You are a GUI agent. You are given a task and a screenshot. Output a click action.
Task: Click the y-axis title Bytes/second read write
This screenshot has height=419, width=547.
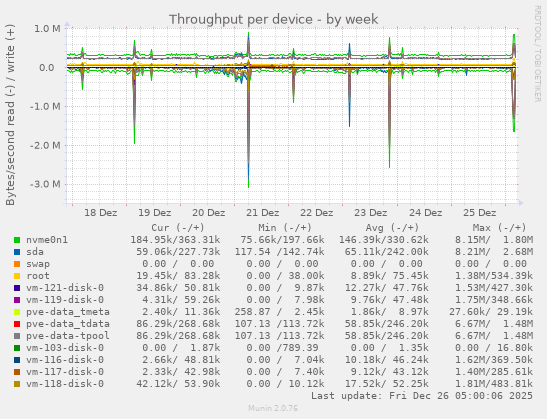[10, 115]
